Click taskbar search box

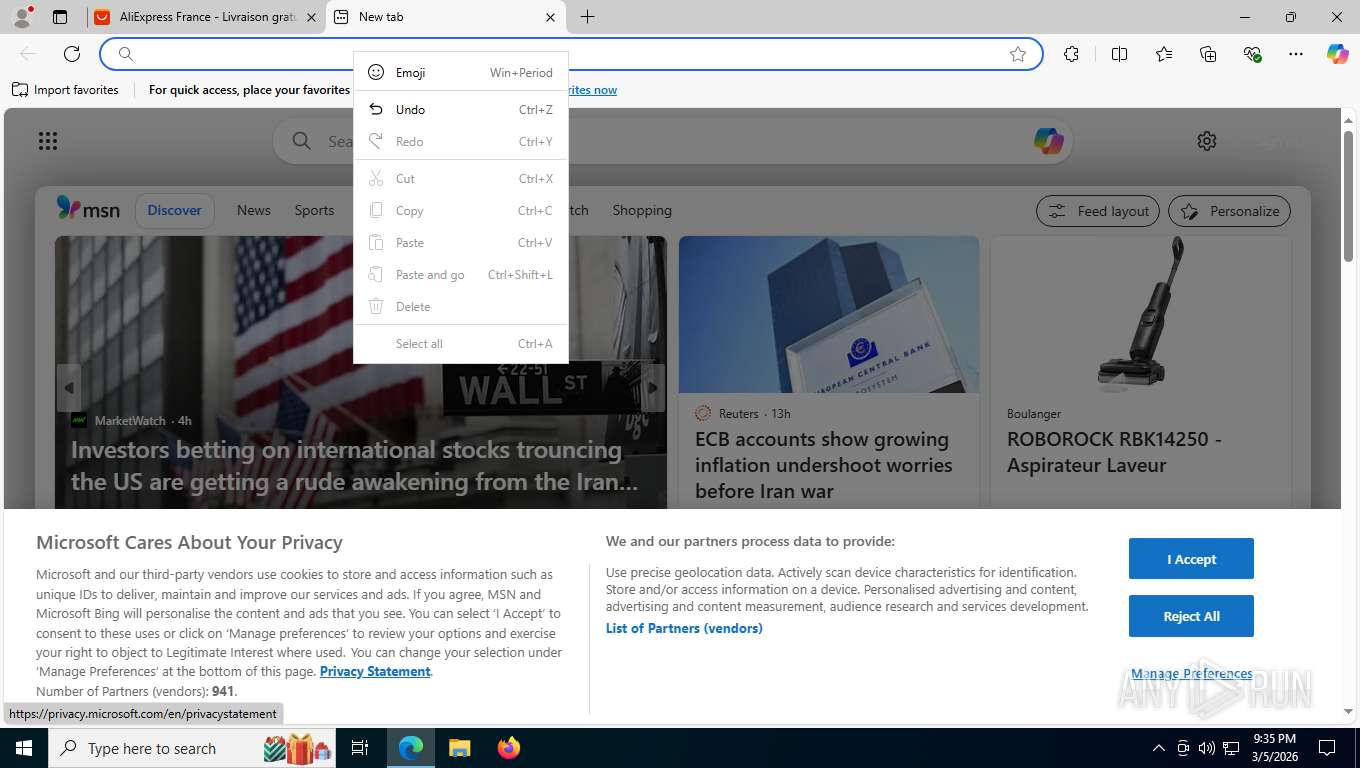(194, 748)
